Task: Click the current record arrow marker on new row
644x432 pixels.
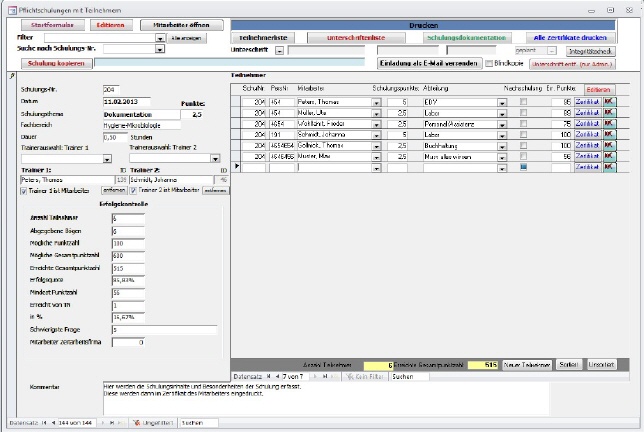Action: click(237, 166)
